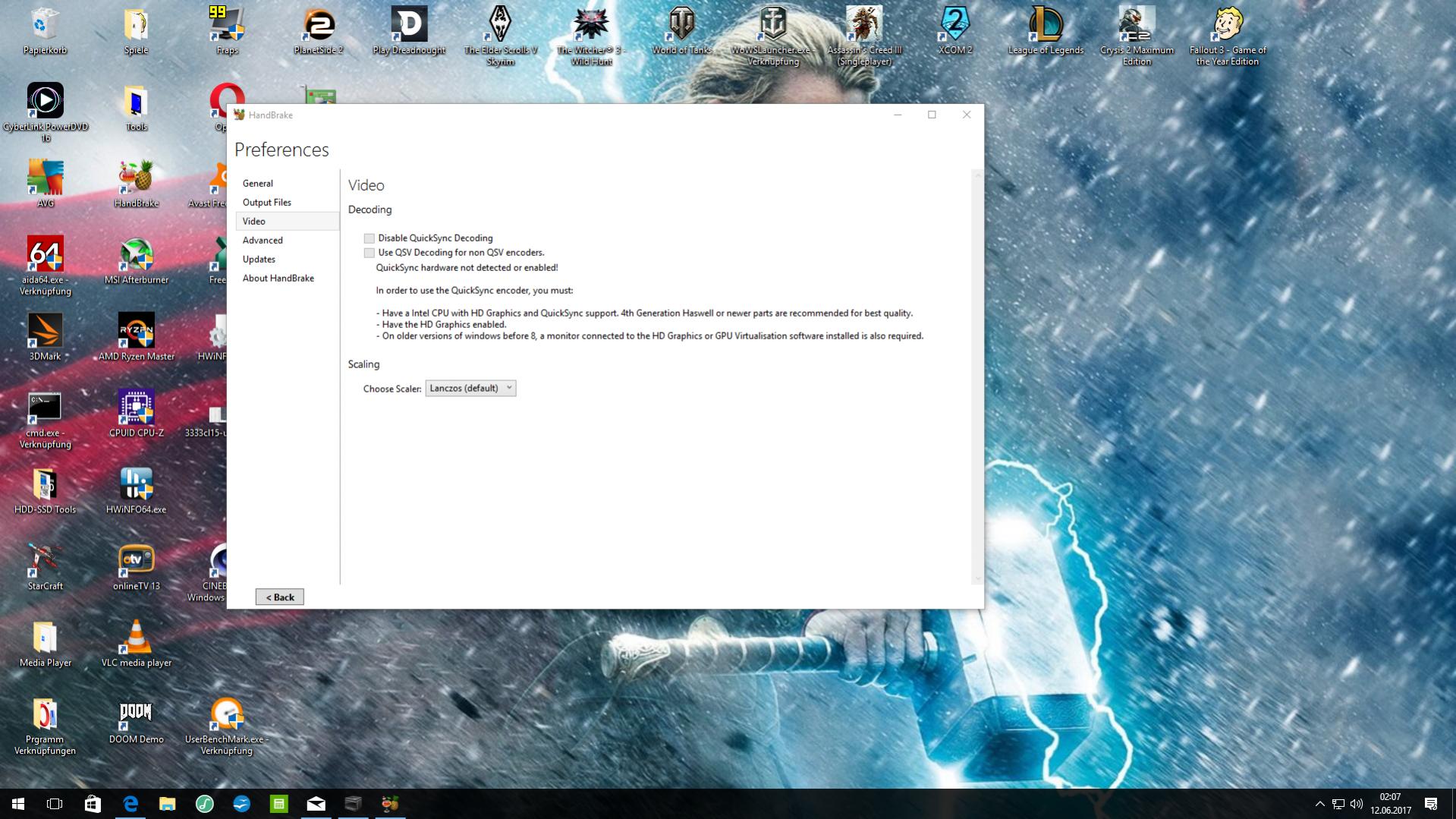The height and width of the screenshot is (819, 1456).
Task: Click the Preferences vertical scrollbar
Action: pyautogui.click(x=977, y=376)
